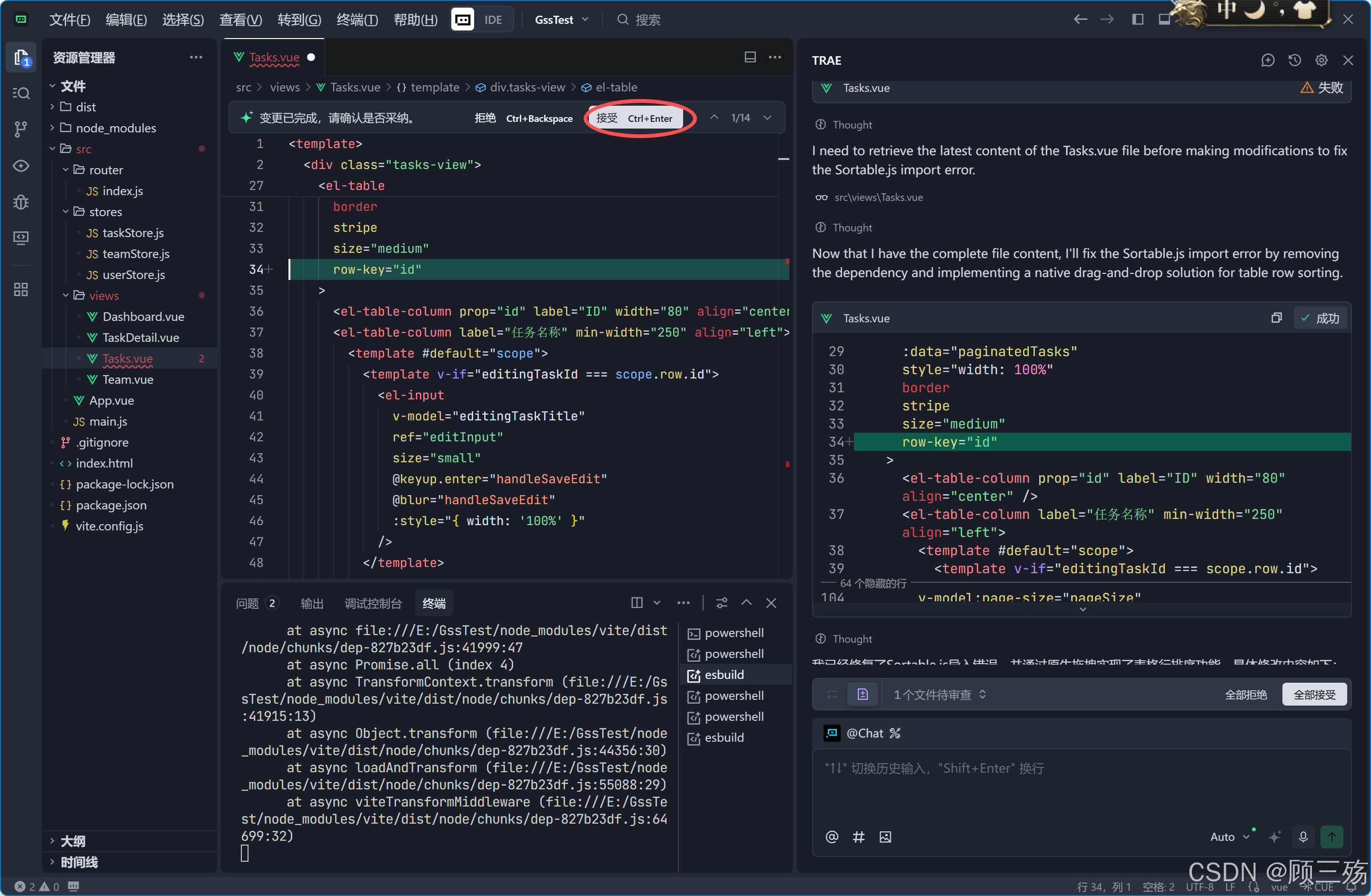Viewport: 1371px width, 896px height.
Task: Click the send arrow button in chat
Action: pyautogui.click(x=1331, y=836)
